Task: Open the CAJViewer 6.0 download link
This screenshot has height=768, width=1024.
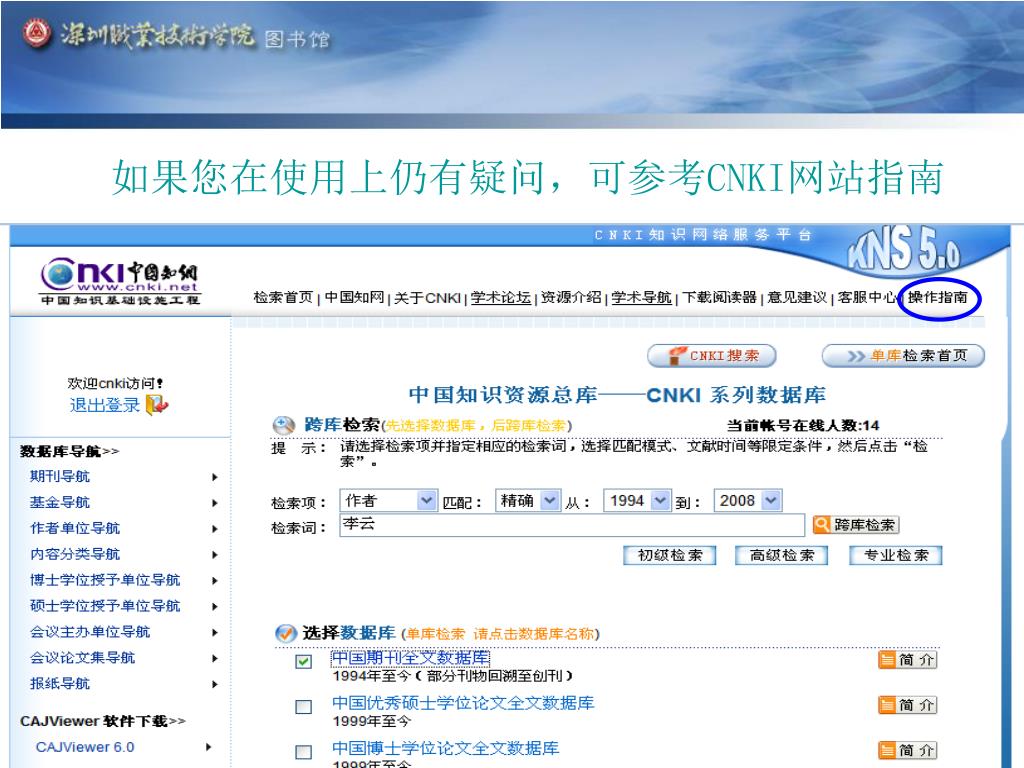Action: pyautogui.click(x=85, y=747)
